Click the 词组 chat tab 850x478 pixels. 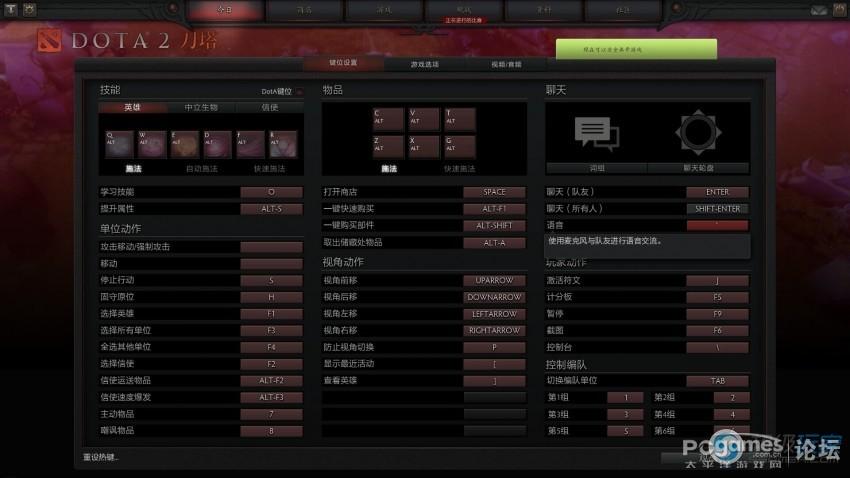(597, 168)
